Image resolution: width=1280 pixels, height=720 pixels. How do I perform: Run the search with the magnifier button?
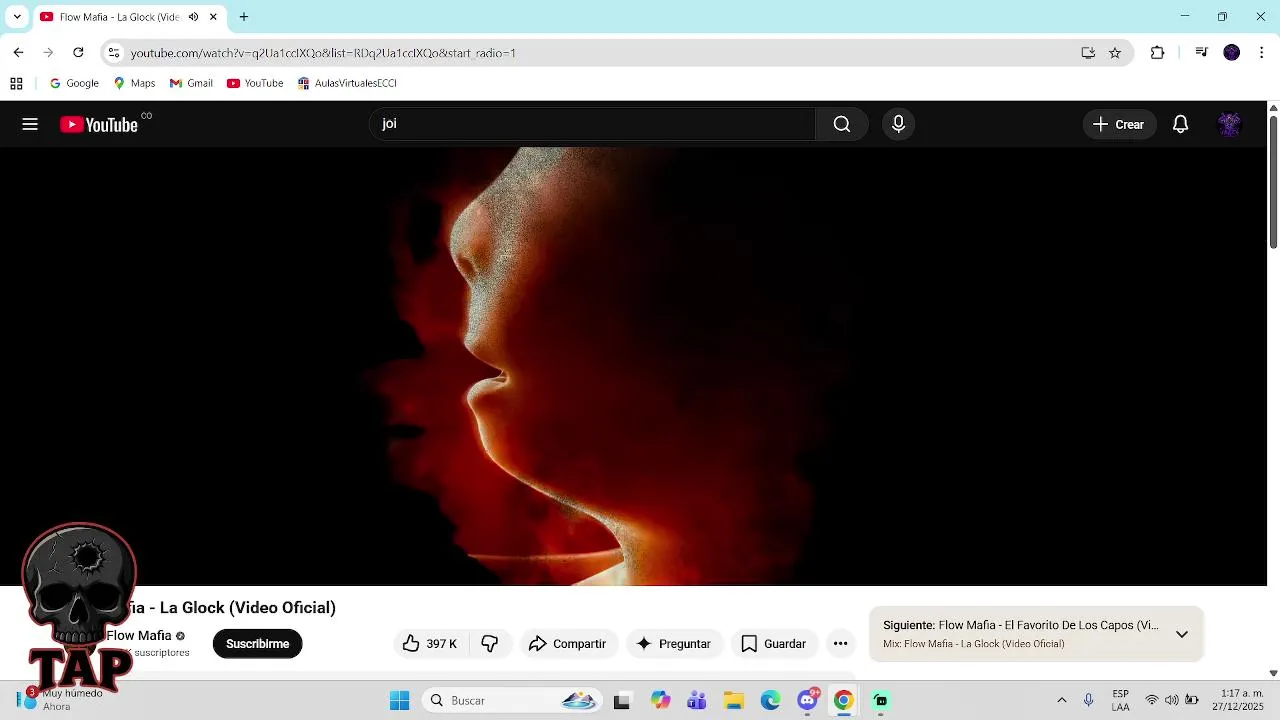point(842,124)
